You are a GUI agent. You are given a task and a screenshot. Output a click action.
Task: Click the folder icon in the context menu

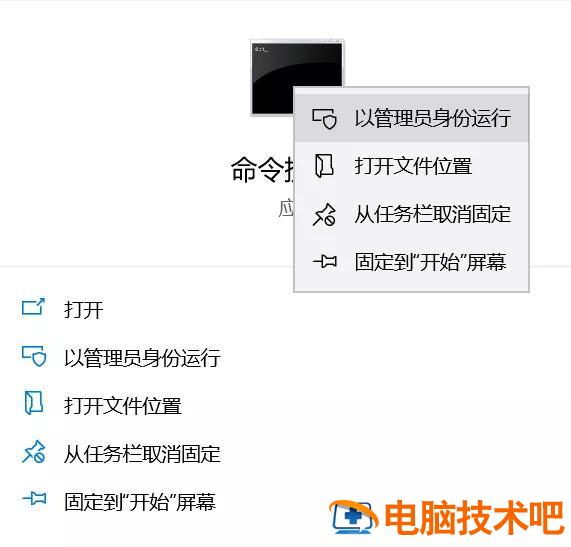pyautogui.click(x=324, y=166)
